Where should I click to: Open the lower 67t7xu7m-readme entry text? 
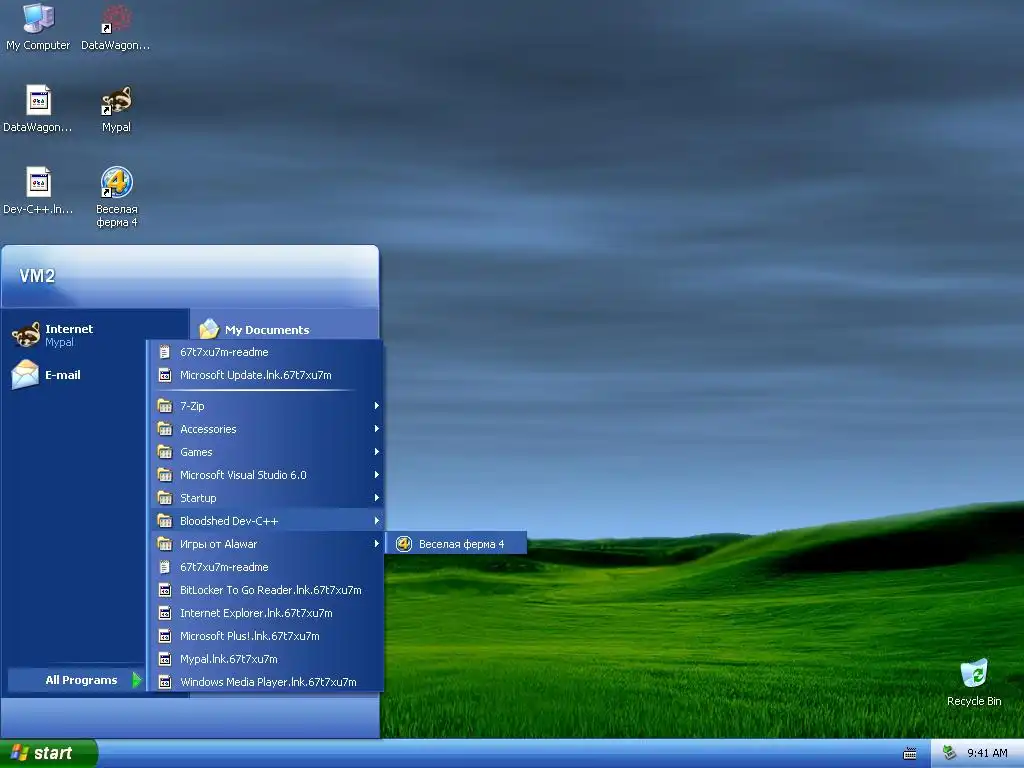click(x=224, y=567)
